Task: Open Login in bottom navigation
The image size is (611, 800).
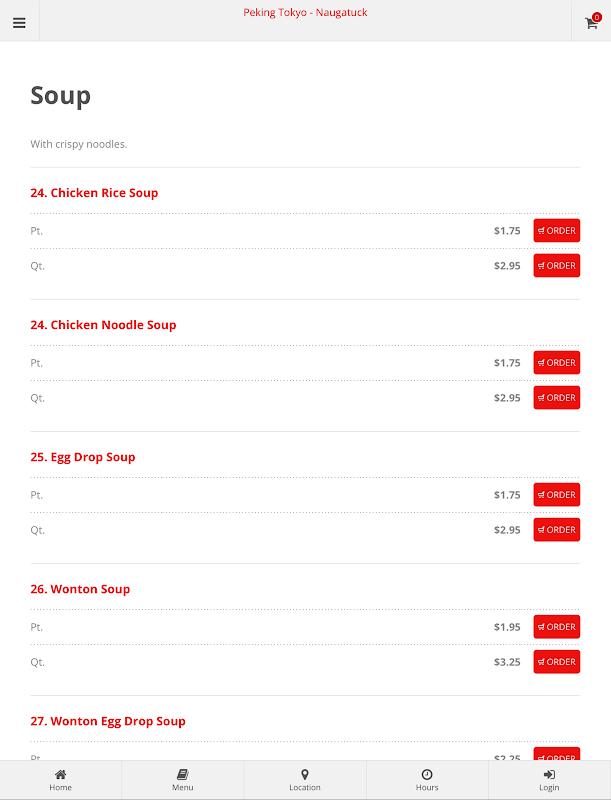Action: coord(549,780)
